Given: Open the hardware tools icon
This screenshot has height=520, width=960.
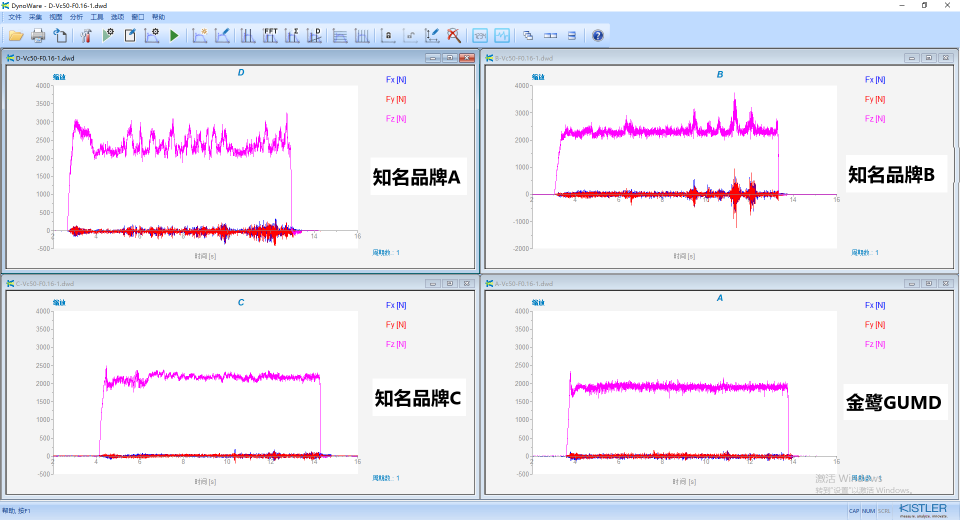Looking at the screenshot, I should coord(86,36).
